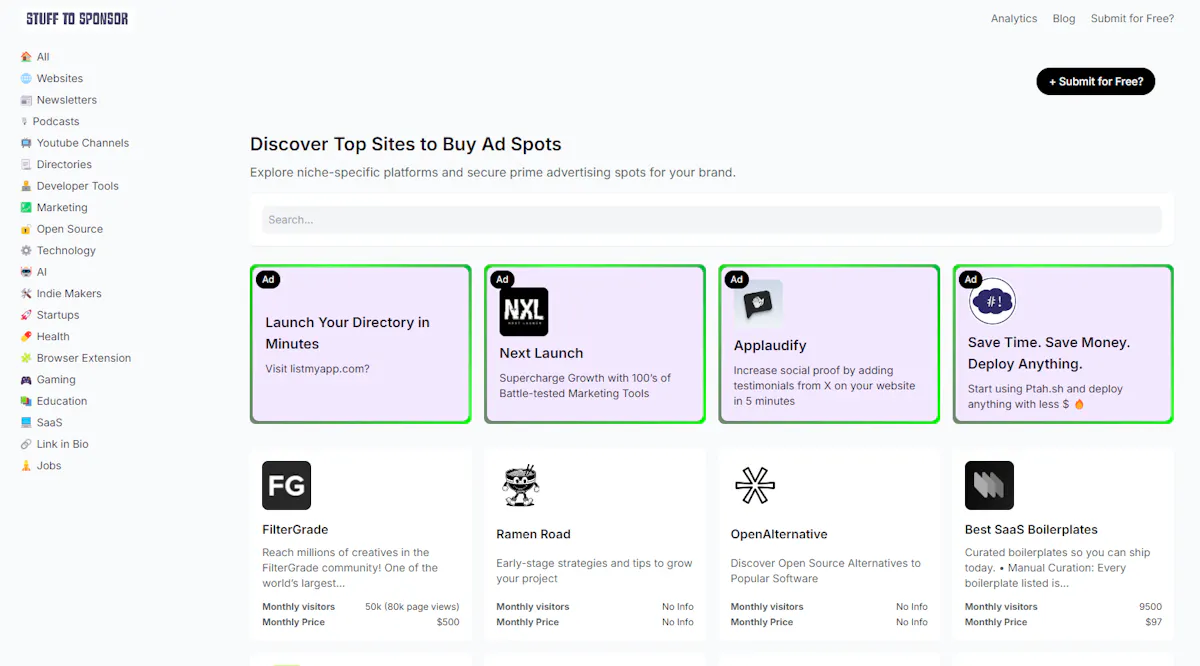Viewport: 1200px width, 666px height.
Task: Click the Best SaaS Boilerplates logo
Action: (989, 485)
